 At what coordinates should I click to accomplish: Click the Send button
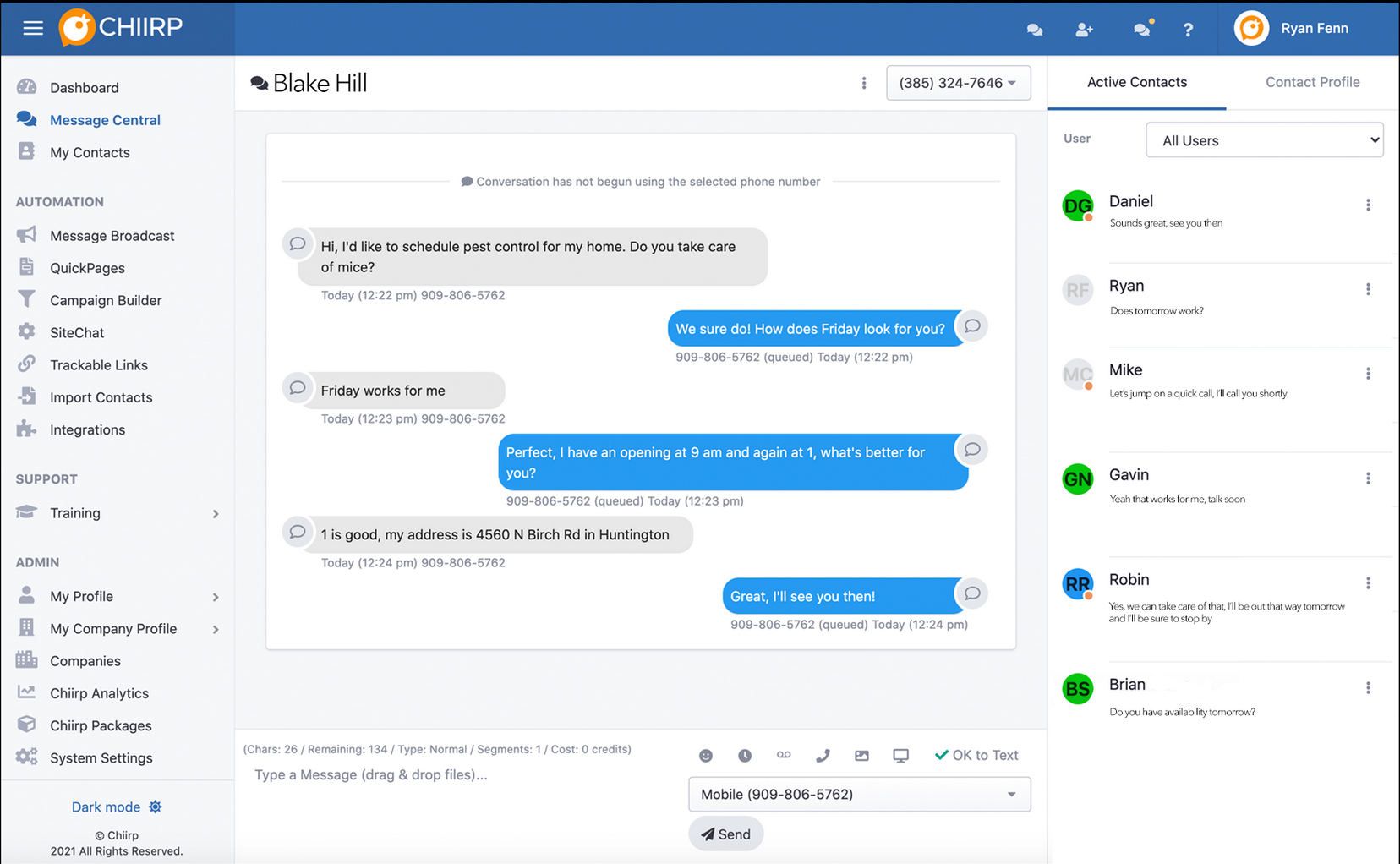pyautogui.click(x=725, y=834)
